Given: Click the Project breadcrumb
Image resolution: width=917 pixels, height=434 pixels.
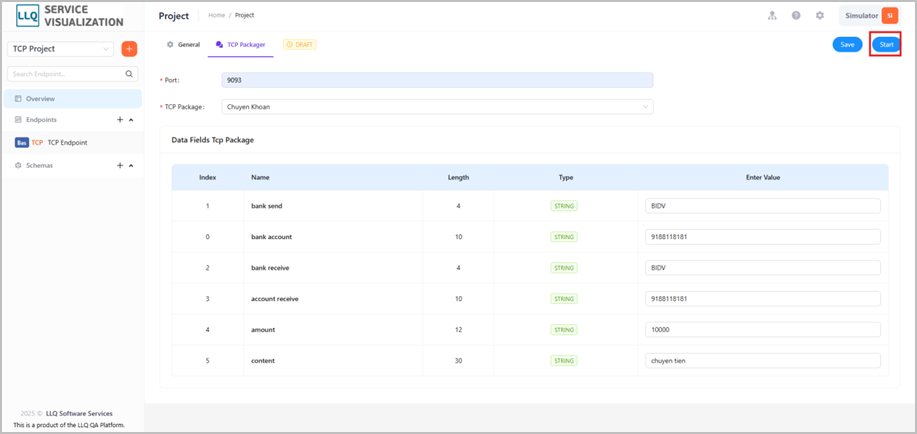Looking at the screenshot, I should pyautogui.click(x=244, y=15).
